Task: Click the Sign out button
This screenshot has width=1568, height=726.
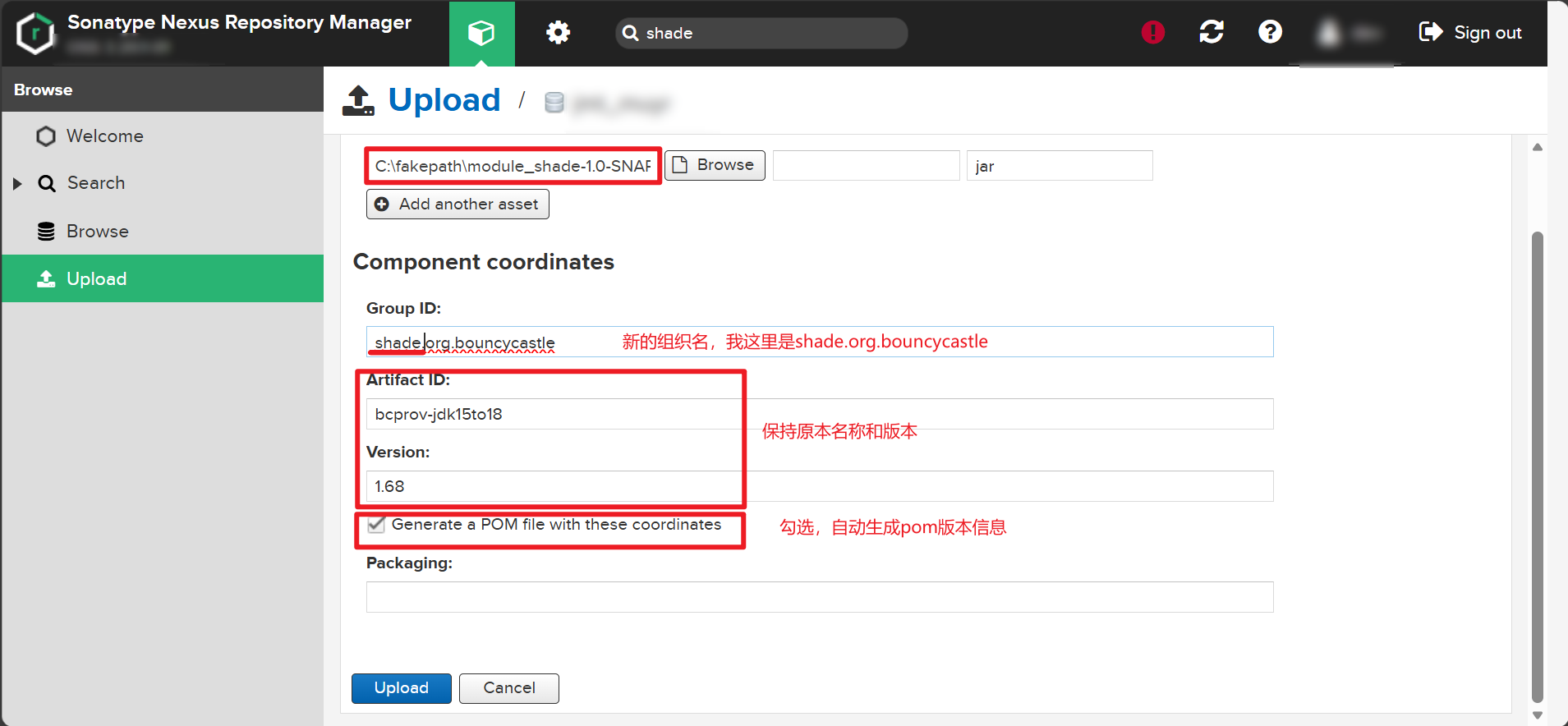Action: click(x=1470, y=33)
